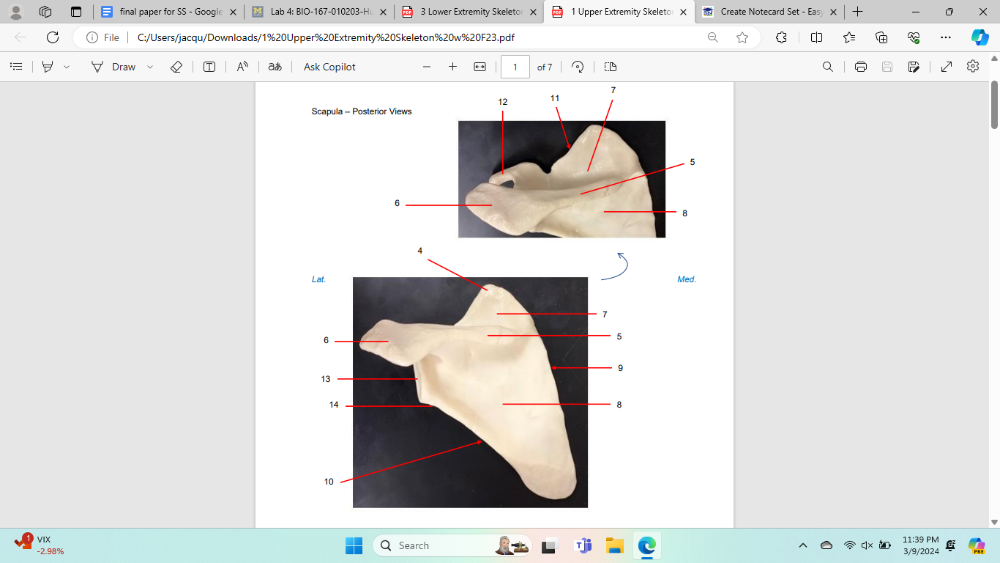The width and height of the screenshot is (1000, 563).
Task: Open the Save as icon
Action: point(913,67)
